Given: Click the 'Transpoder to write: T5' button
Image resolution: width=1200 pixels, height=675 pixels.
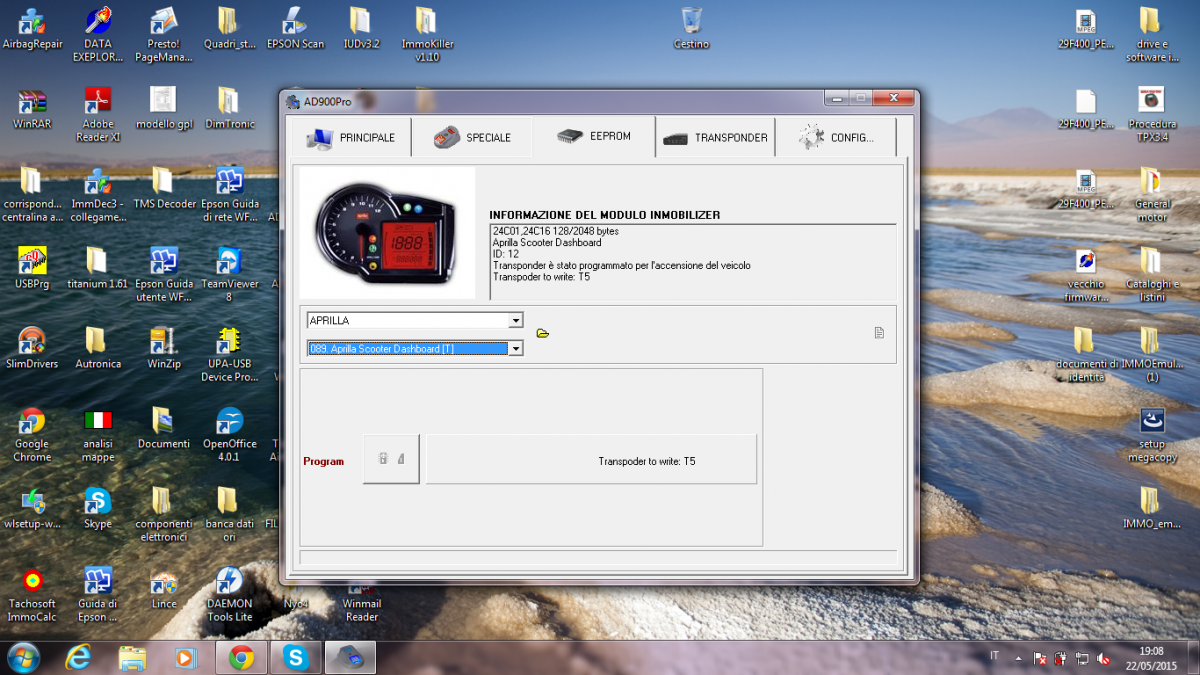Looking at the screenshot, I should coord(591,460).
